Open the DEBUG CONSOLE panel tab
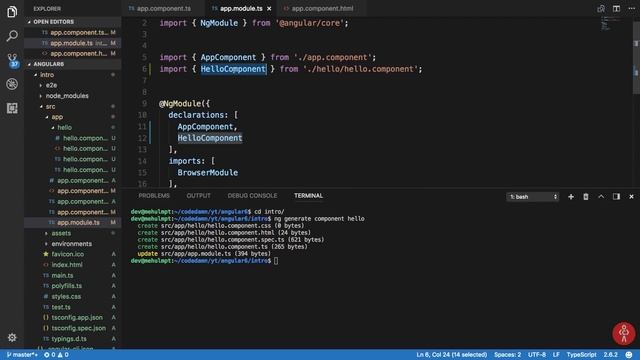The height and width of the screenshot is (360, 640). (x=252, y=196)
